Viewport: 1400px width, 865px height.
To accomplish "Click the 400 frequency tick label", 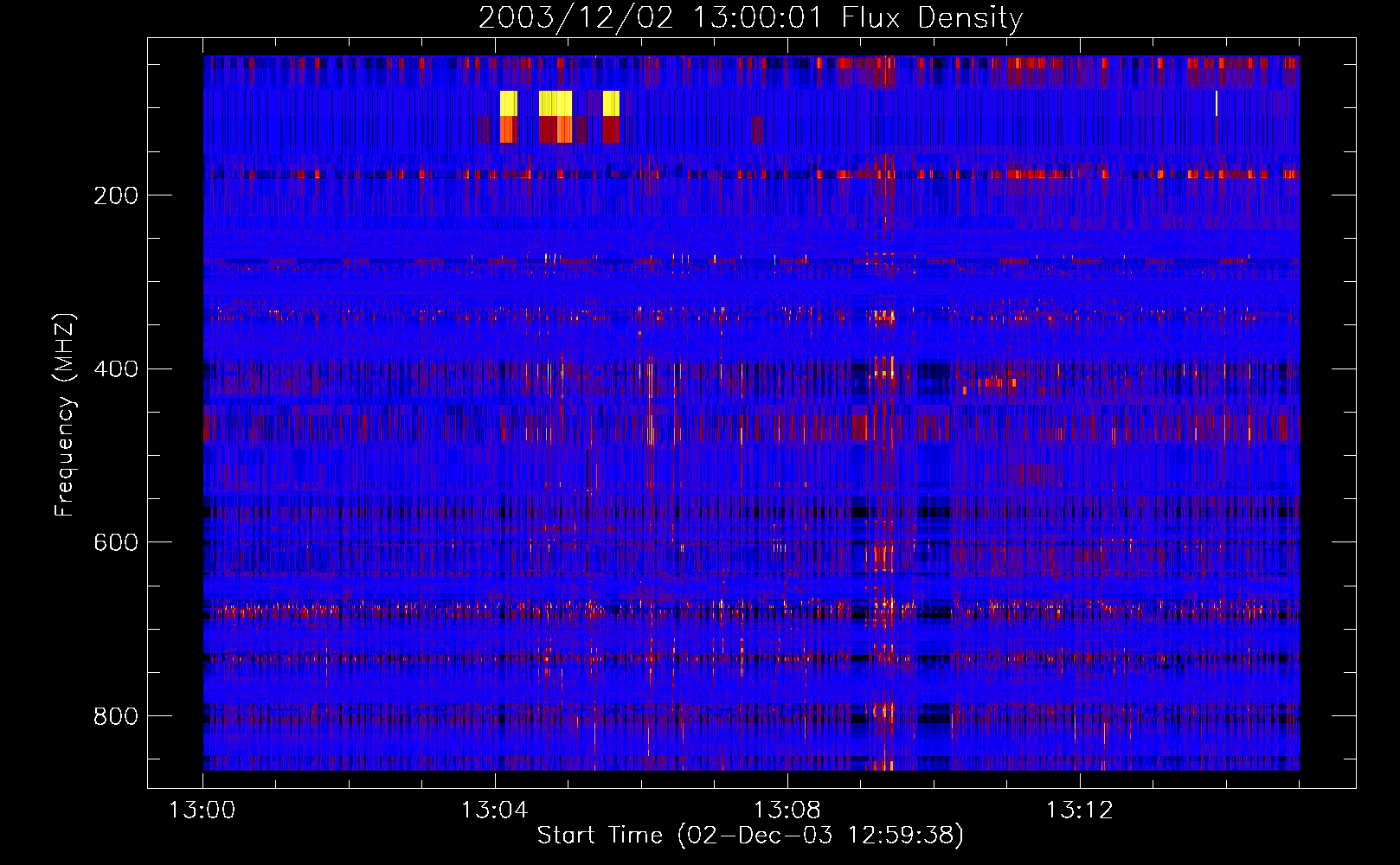I will click(x=116, y=369).
